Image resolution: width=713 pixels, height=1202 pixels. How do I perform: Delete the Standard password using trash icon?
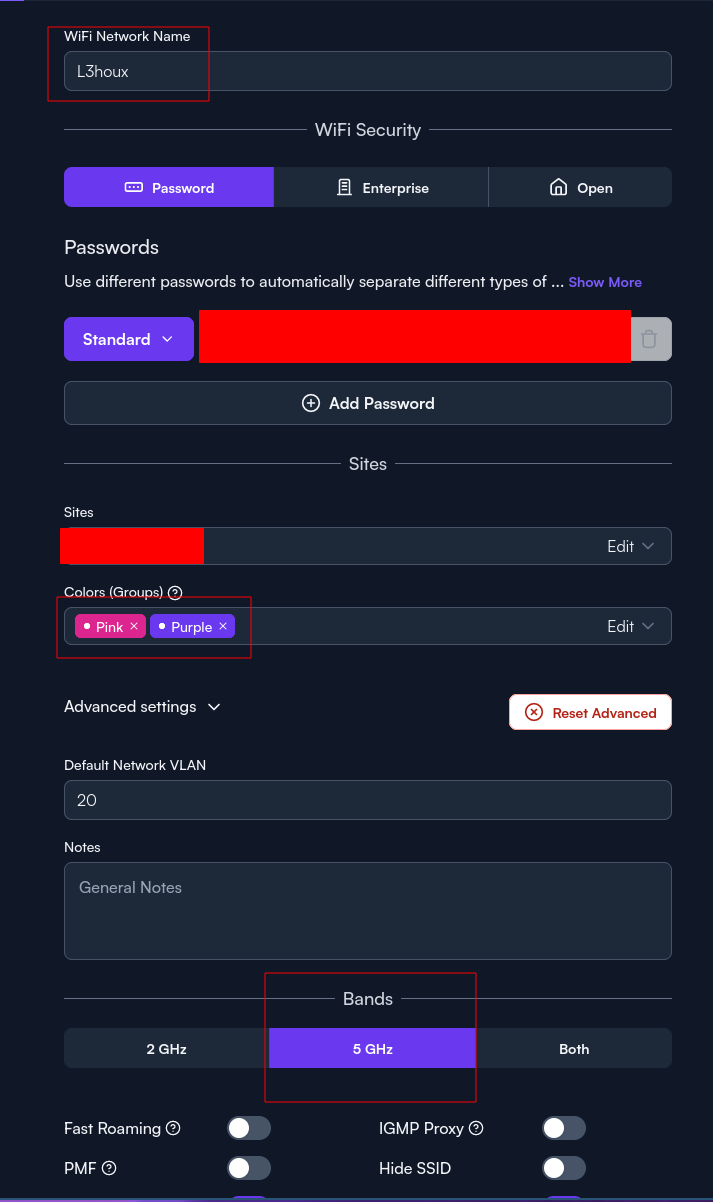(649, 339)
